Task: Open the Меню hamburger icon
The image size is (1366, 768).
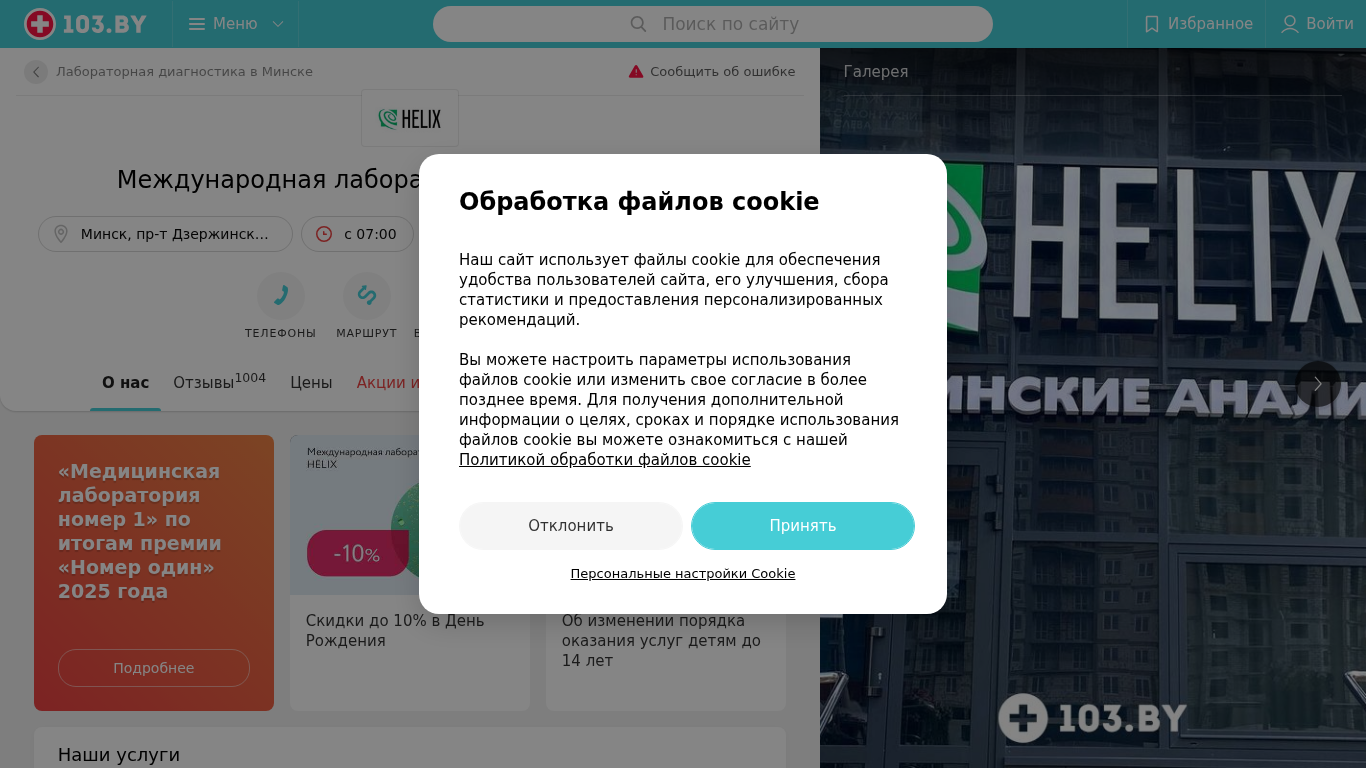Action: coord(197,24)
